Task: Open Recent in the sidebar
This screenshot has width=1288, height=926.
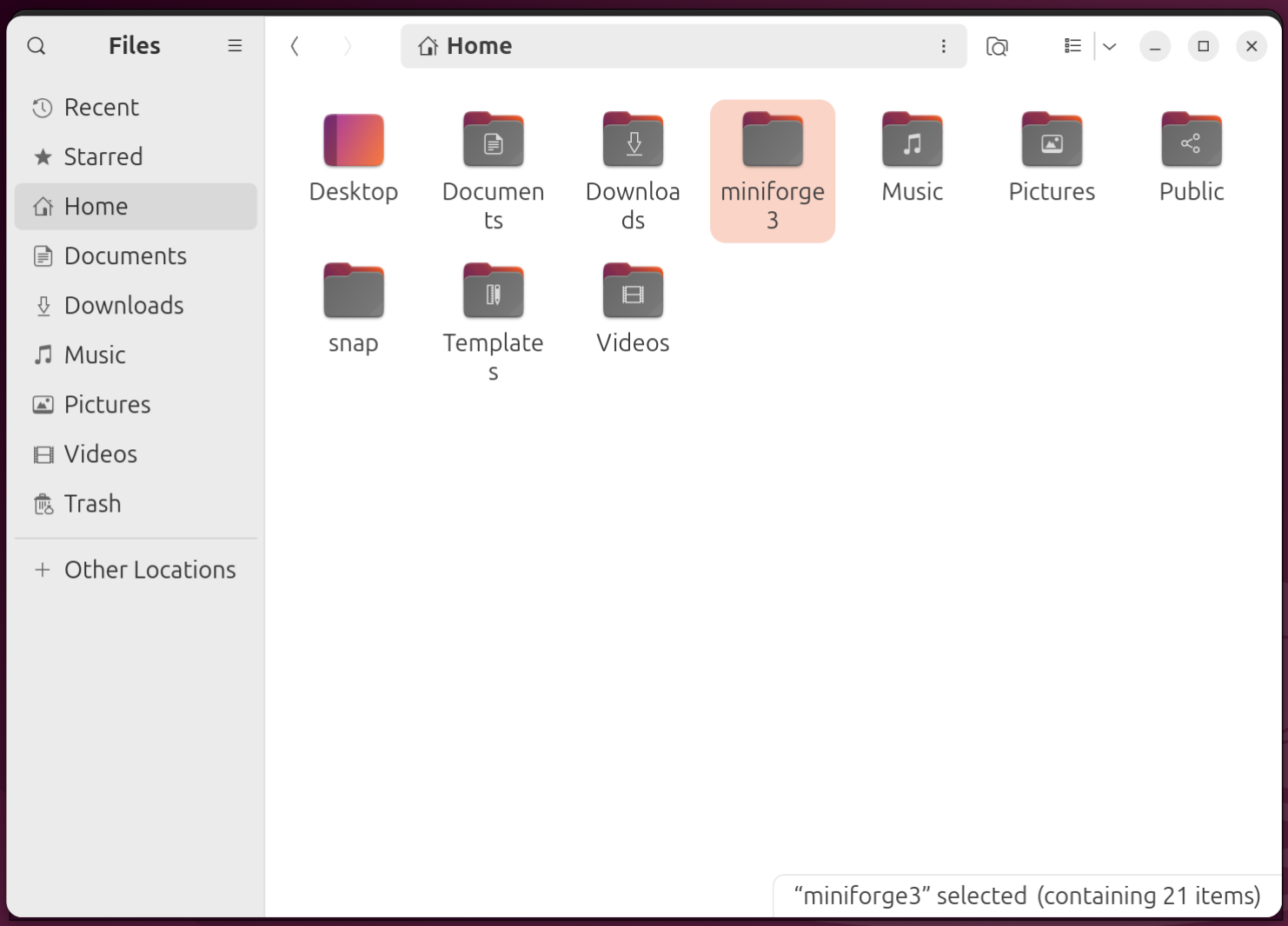Action: click(136, 108)
